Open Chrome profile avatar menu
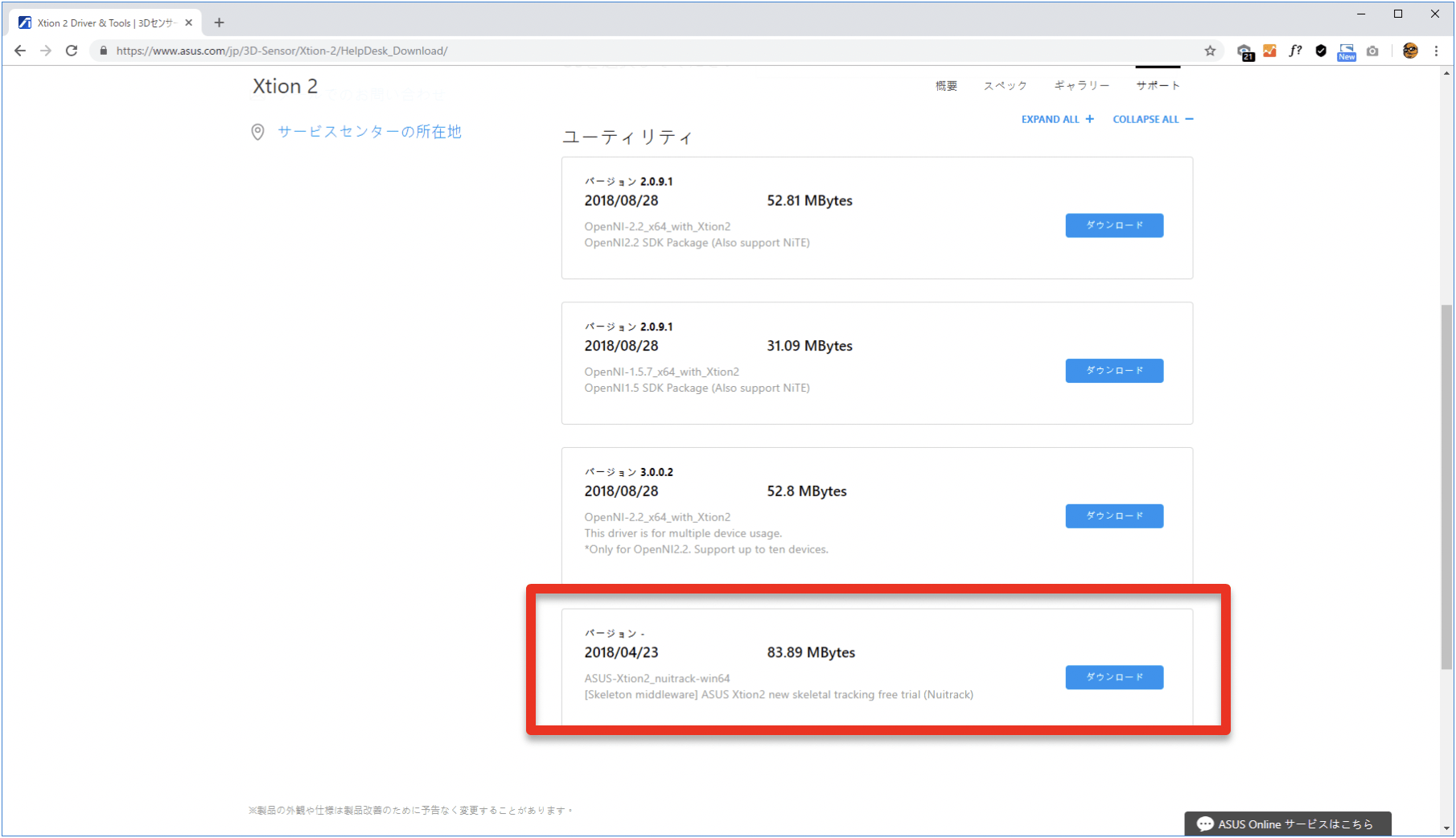The width and height of the screenshot is (1456, 838). click(x=1410, y=51)
